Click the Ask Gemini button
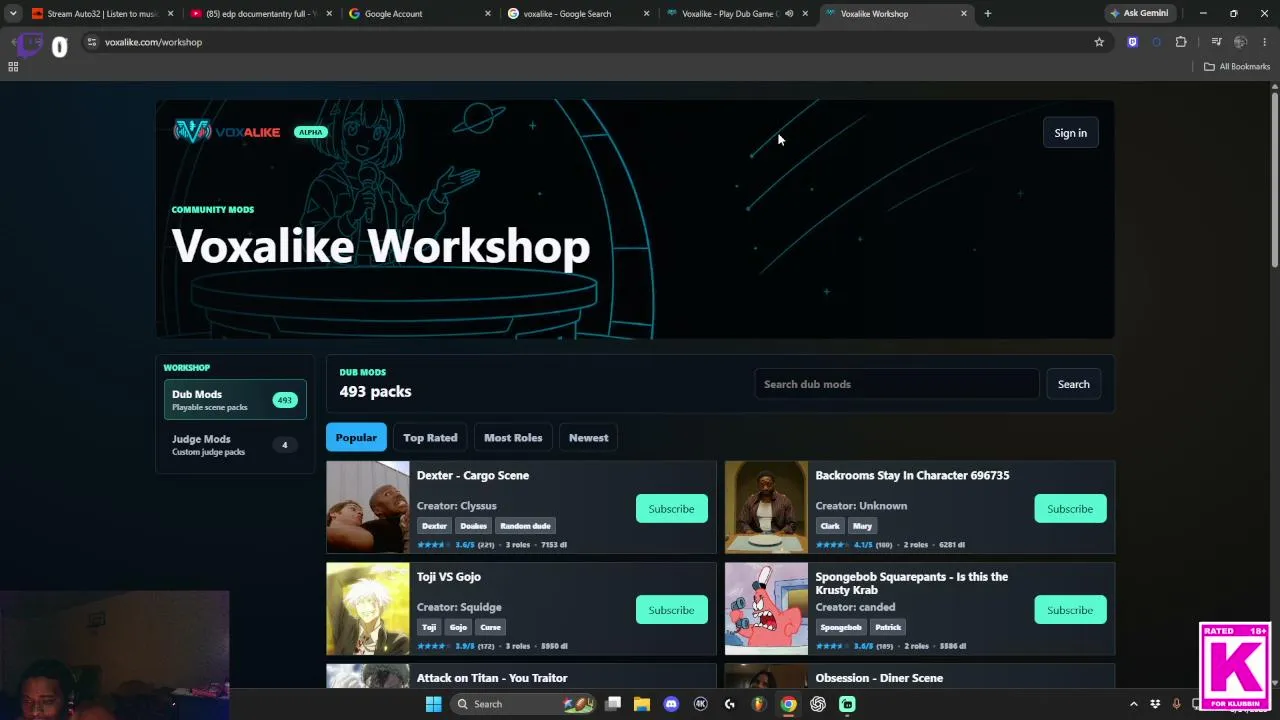The image size is (1280, 720). 1139,14
